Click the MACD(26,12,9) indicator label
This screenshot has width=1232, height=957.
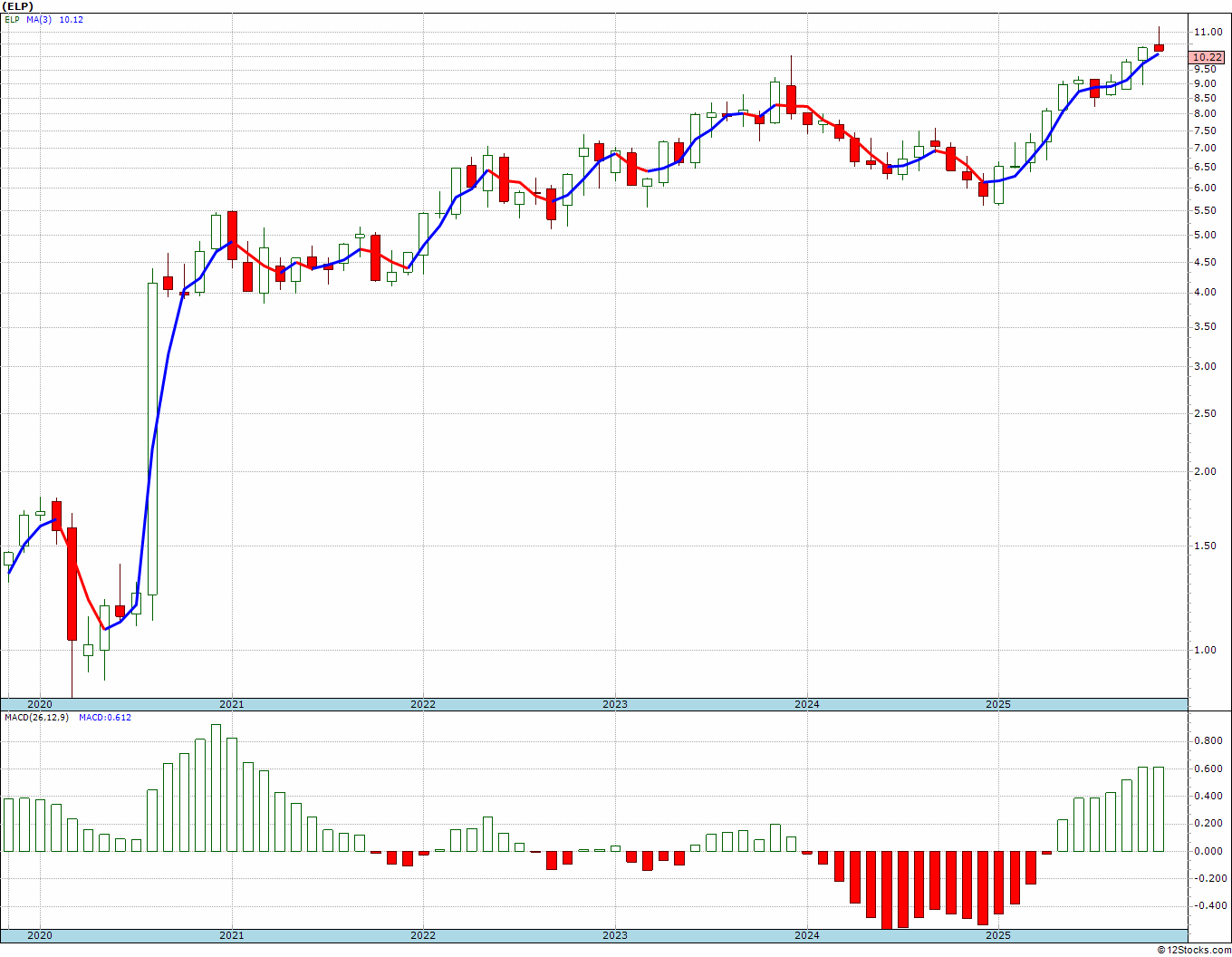[36, 718]
